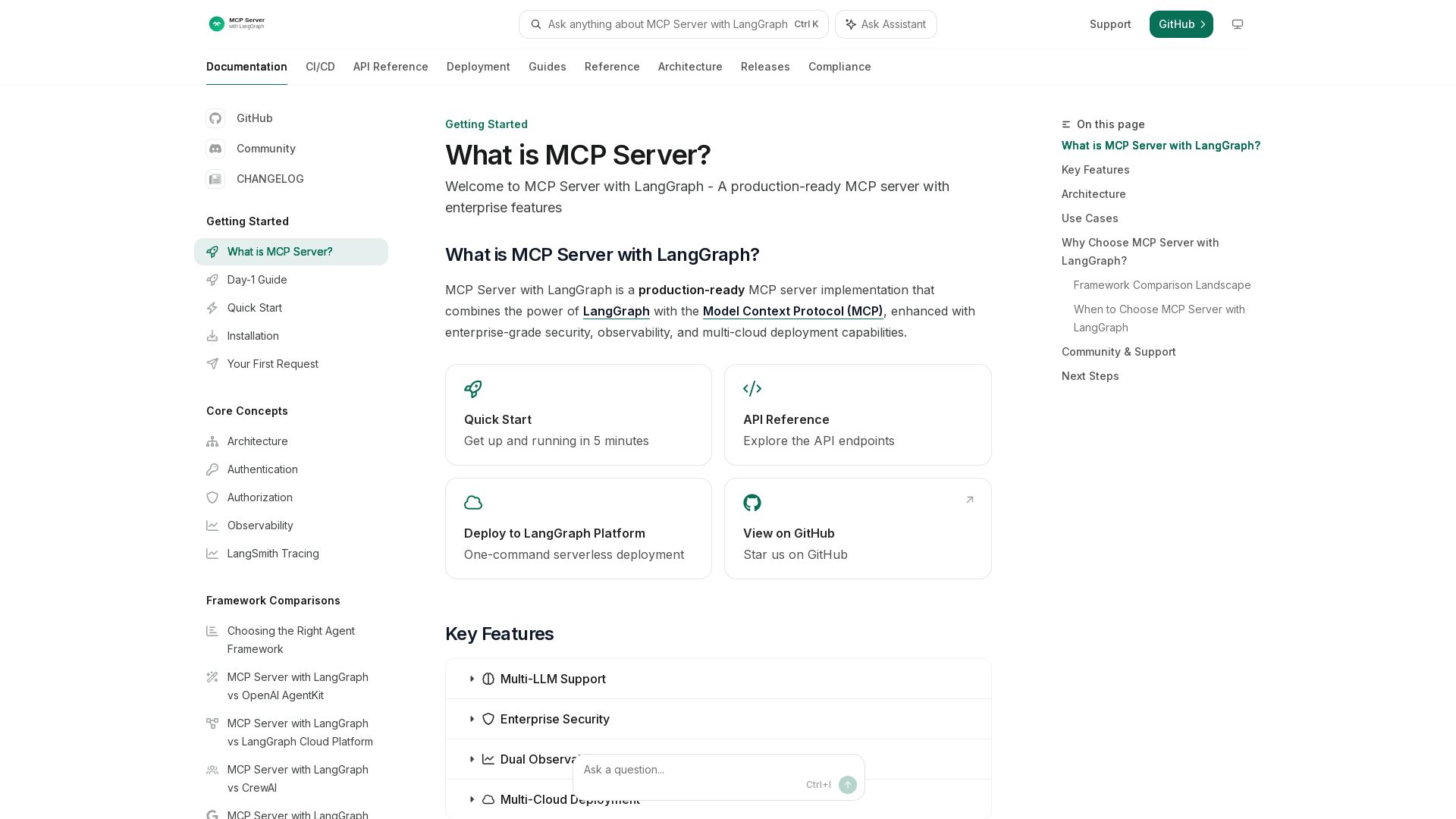Click the GitHub octocat sidebar icon
Viewport: 1456px width, 819px height.
[215, 118]
